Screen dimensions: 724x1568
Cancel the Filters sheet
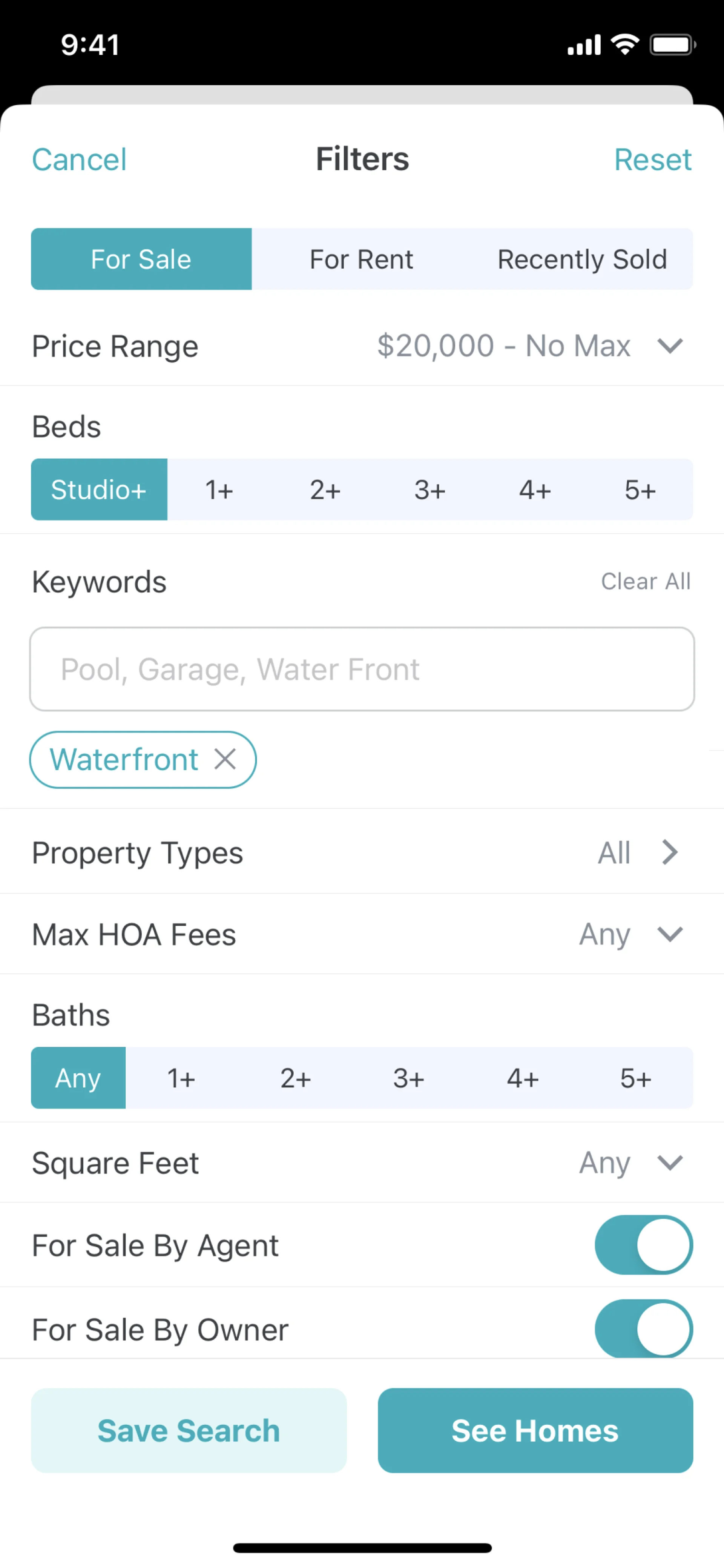point(79,160)
